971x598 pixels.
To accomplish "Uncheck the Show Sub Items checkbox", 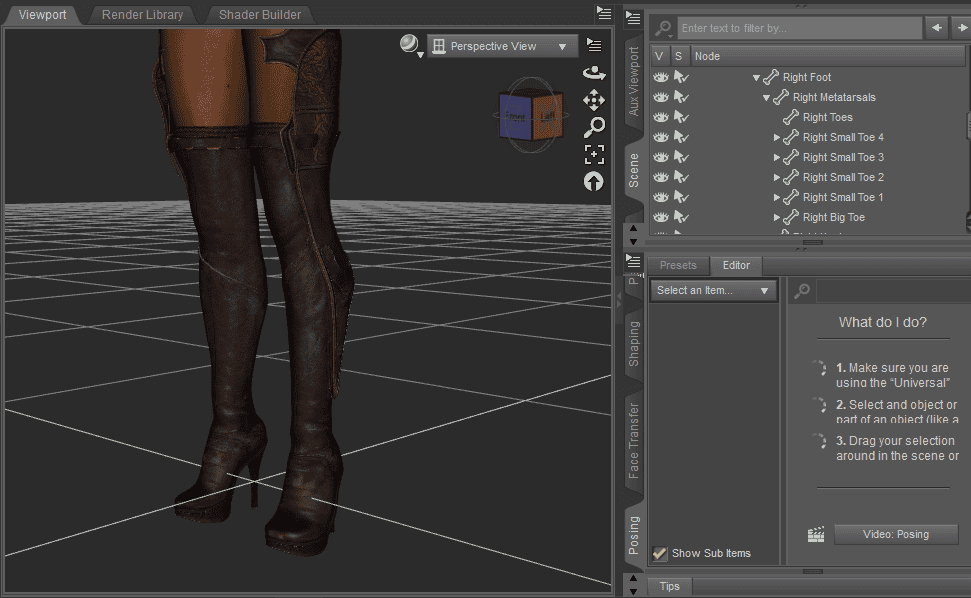I will tap(661, 553).
